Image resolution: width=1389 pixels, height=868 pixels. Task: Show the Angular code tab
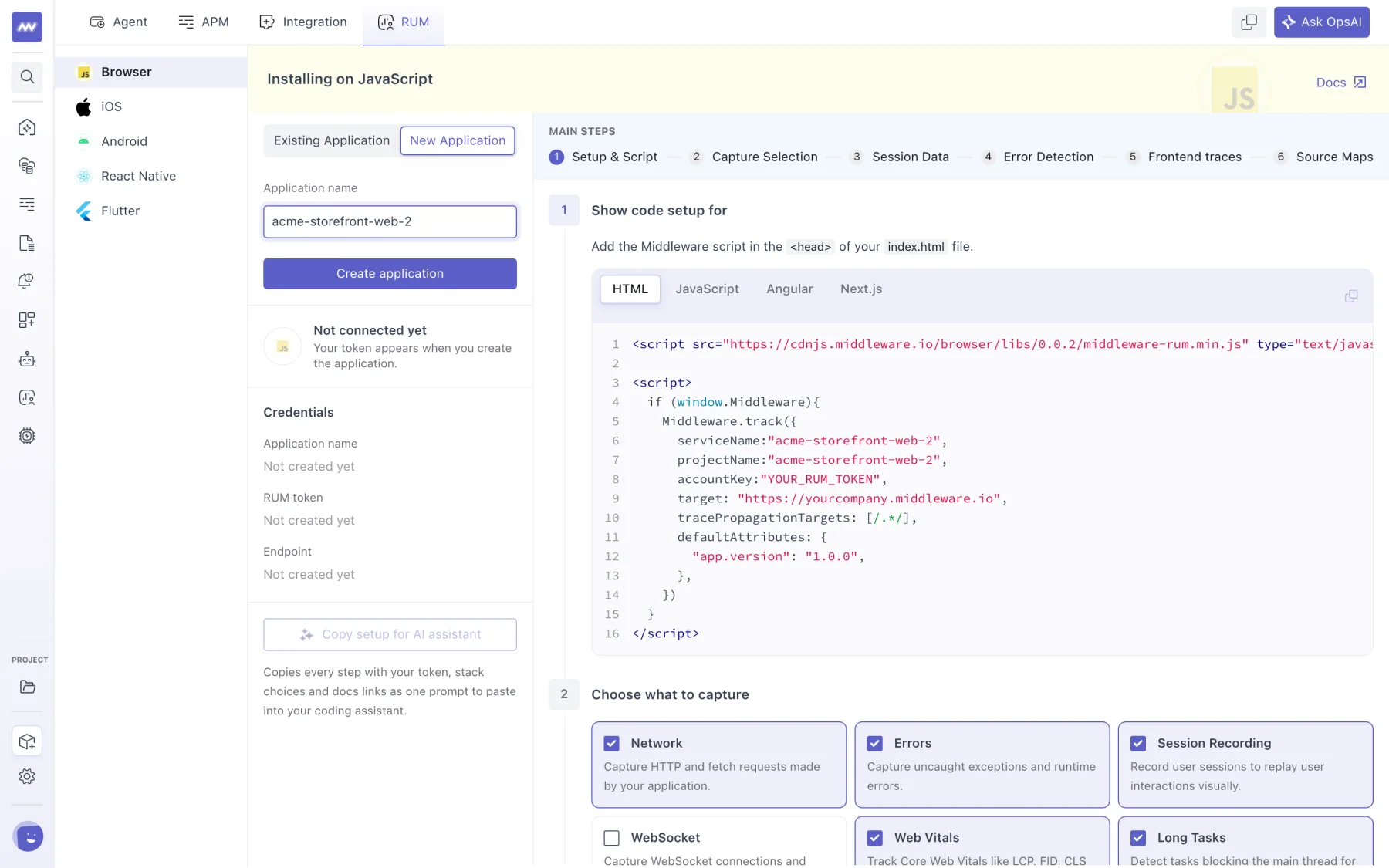tap(789, 289)
